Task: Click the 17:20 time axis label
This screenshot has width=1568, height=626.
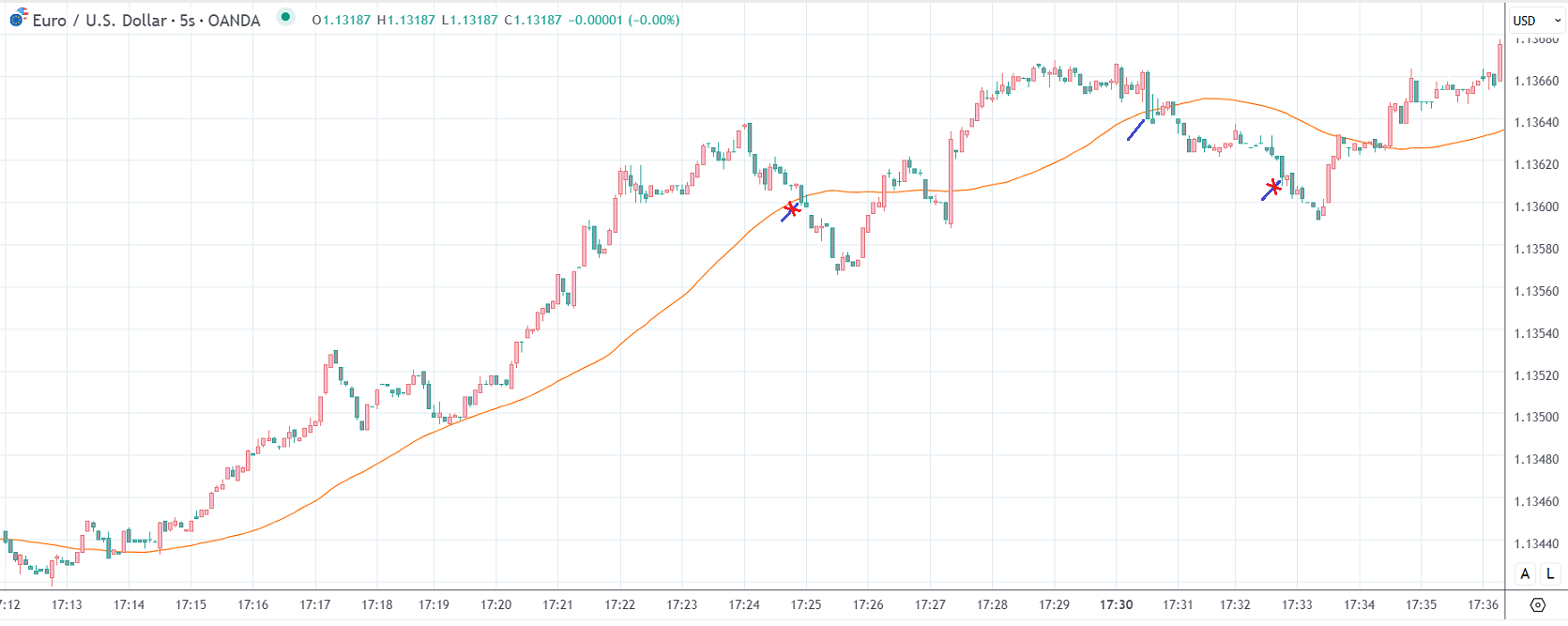Action: (495, 604)
